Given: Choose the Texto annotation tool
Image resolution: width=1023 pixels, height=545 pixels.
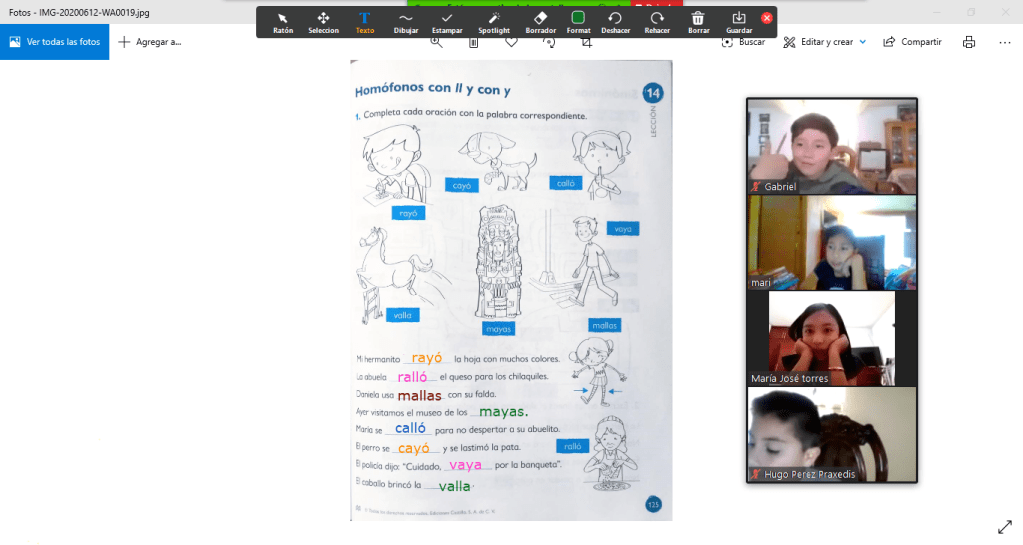Looking at the screenshot, I should coord(365,22).
